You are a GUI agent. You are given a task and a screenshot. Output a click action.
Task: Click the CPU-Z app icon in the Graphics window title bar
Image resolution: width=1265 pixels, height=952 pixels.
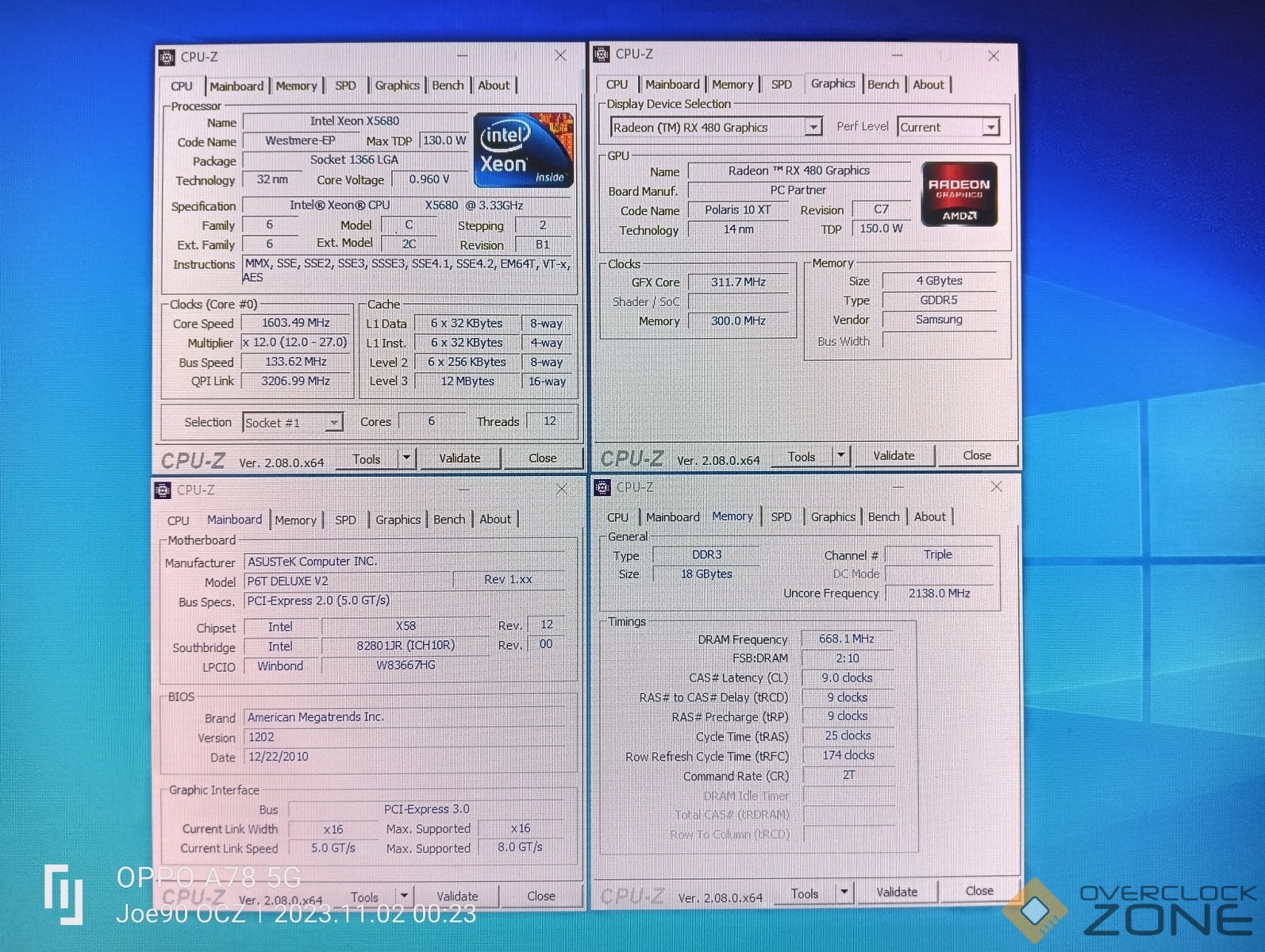(x=602, y=54)
